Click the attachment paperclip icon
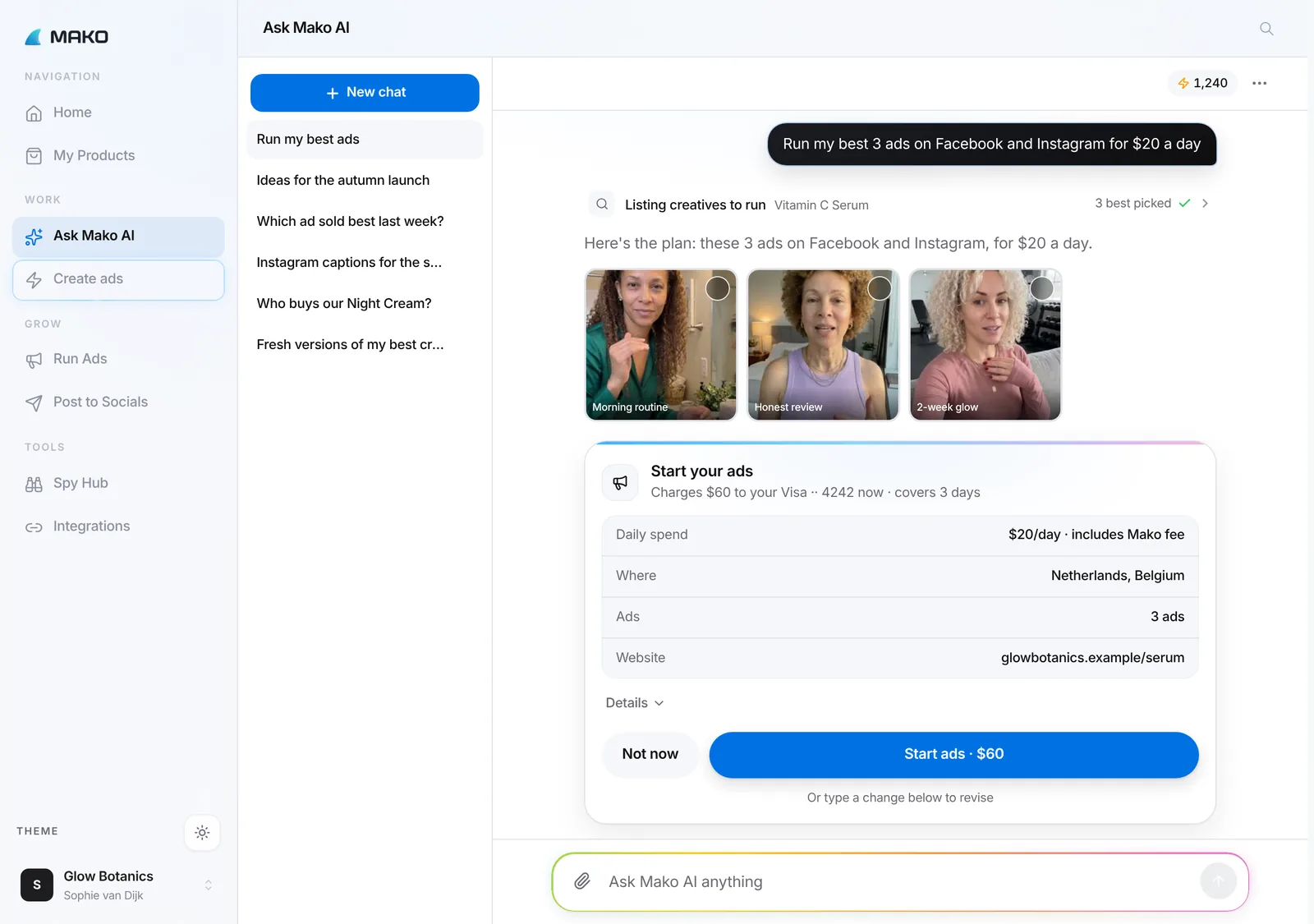Image resolution: width=1314 pixels, height=924 pixels. [581, 881]
